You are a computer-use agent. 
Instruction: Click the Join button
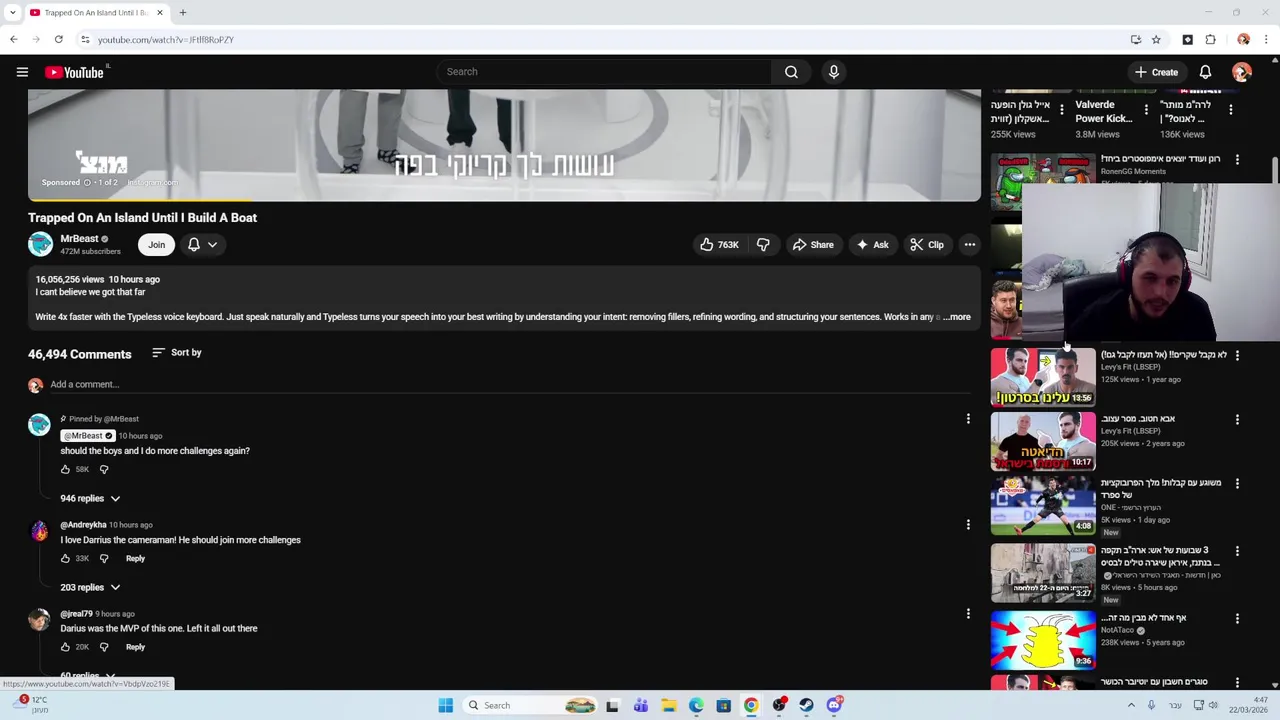[x=156, y=245]
